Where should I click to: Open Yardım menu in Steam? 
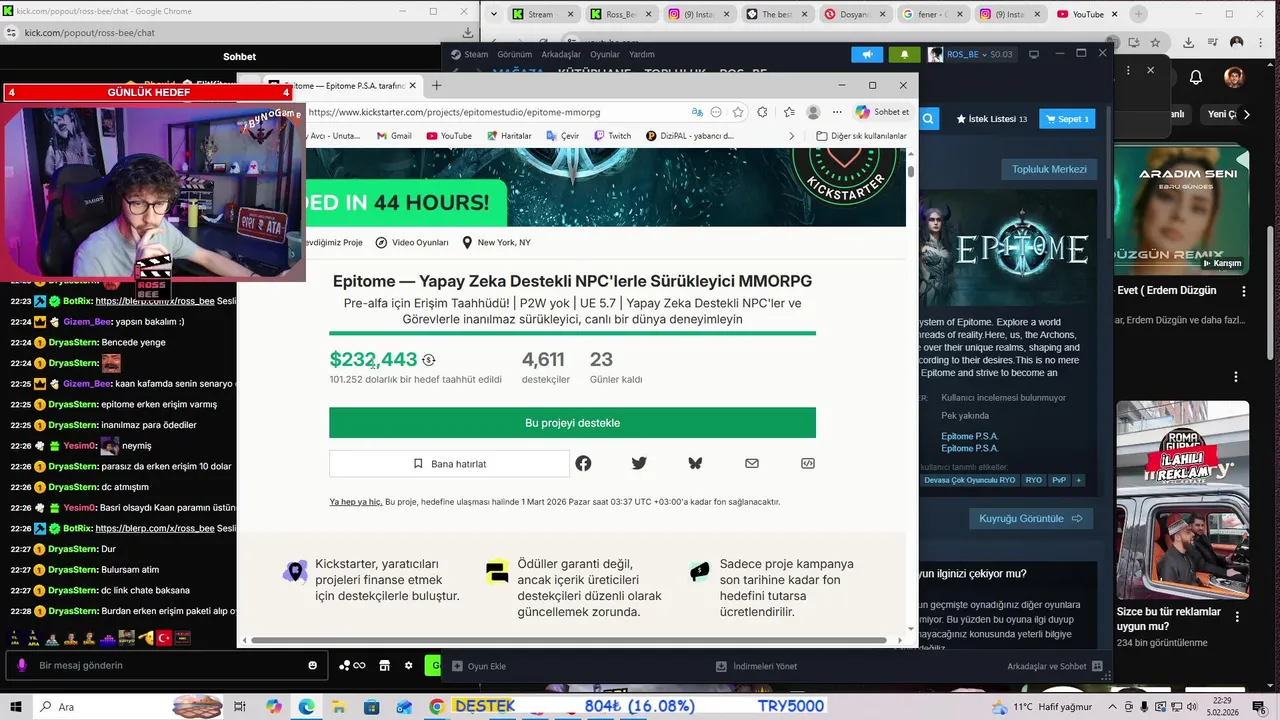click(x=641, y=54)
